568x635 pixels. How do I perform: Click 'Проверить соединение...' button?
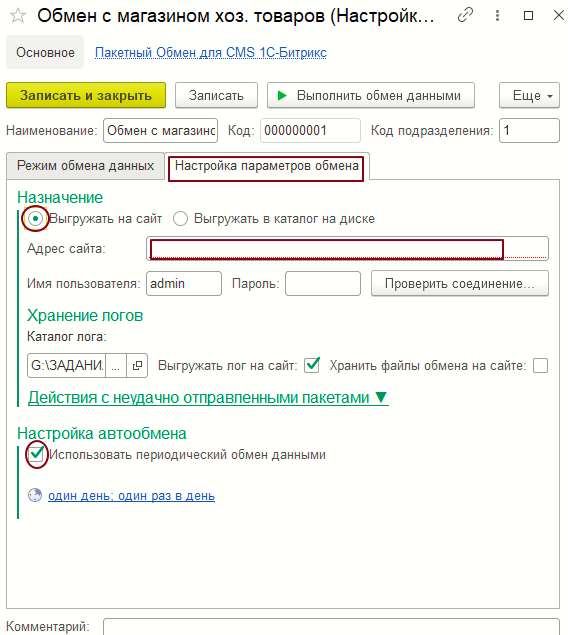(x=460, y=283)
